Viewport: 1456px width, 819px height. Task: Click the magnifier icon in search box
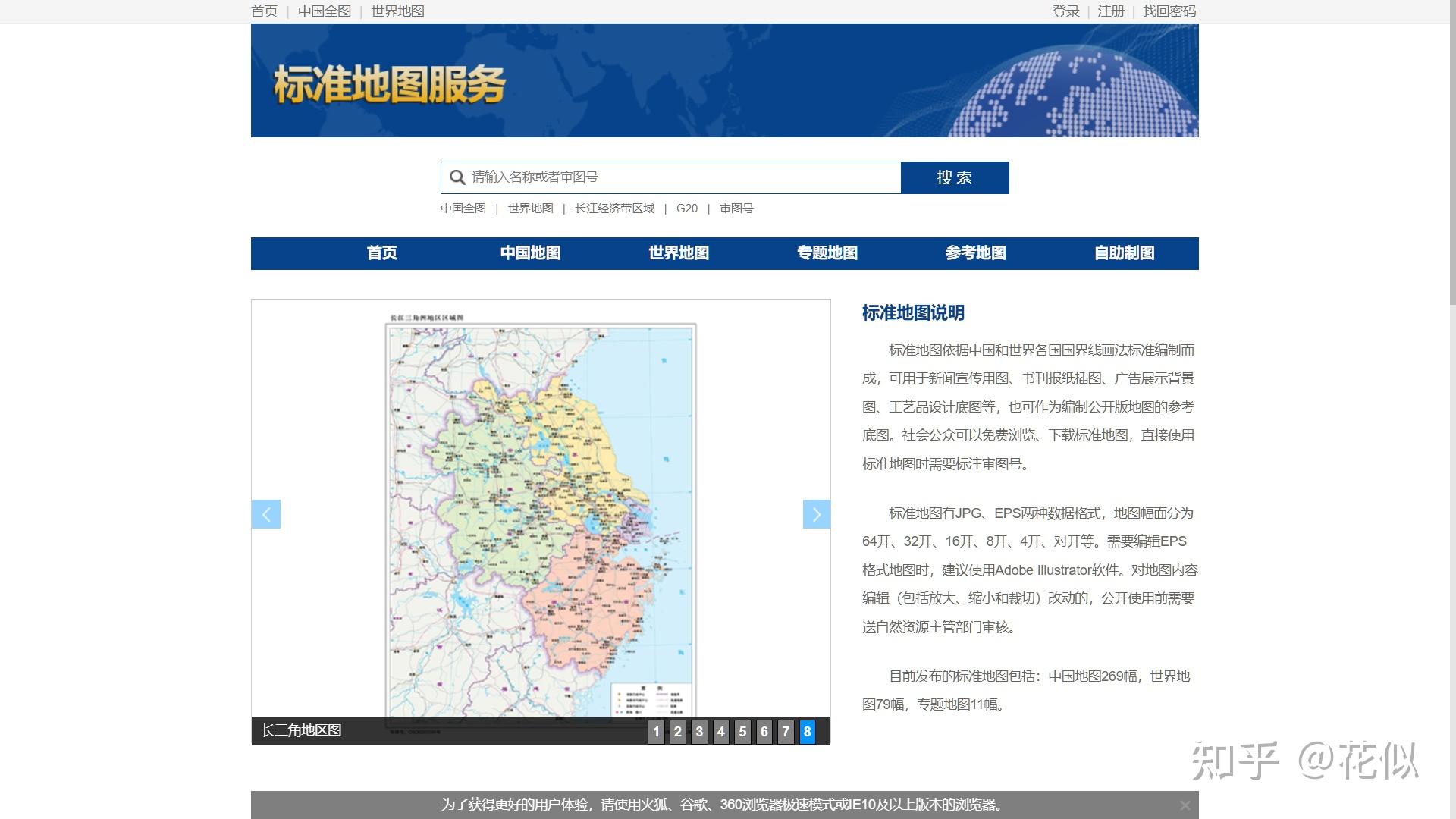pyautogui.click(x=457, y=177)
